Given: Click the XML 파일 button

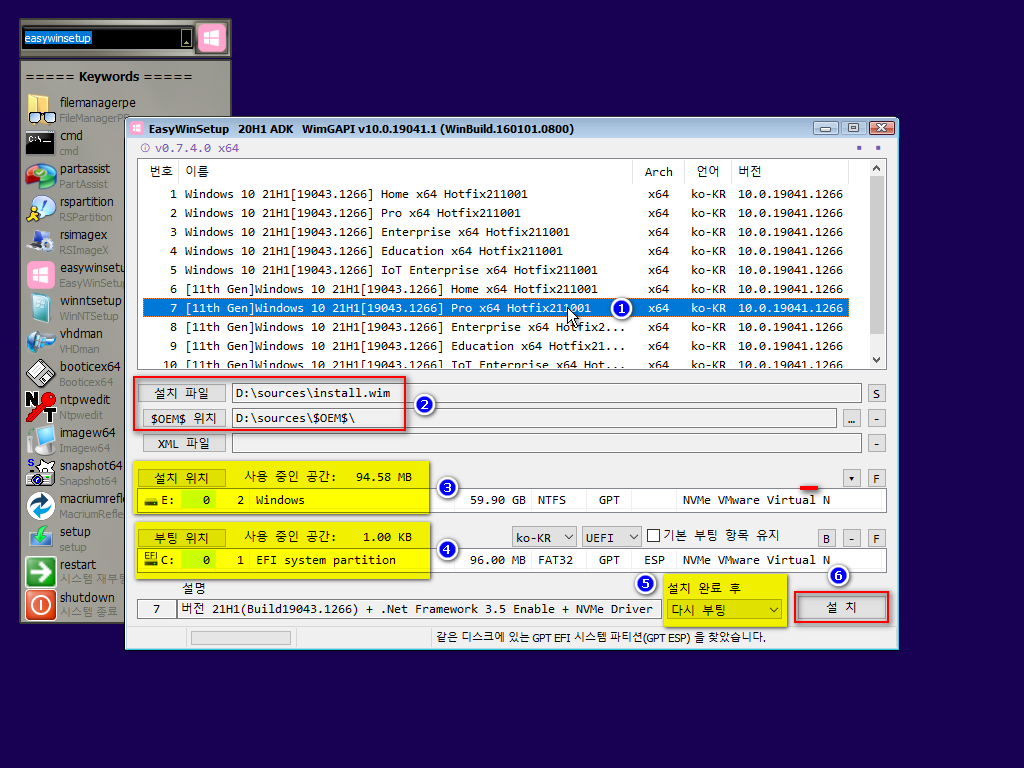Looking at the screenshot, I should 184,443.
